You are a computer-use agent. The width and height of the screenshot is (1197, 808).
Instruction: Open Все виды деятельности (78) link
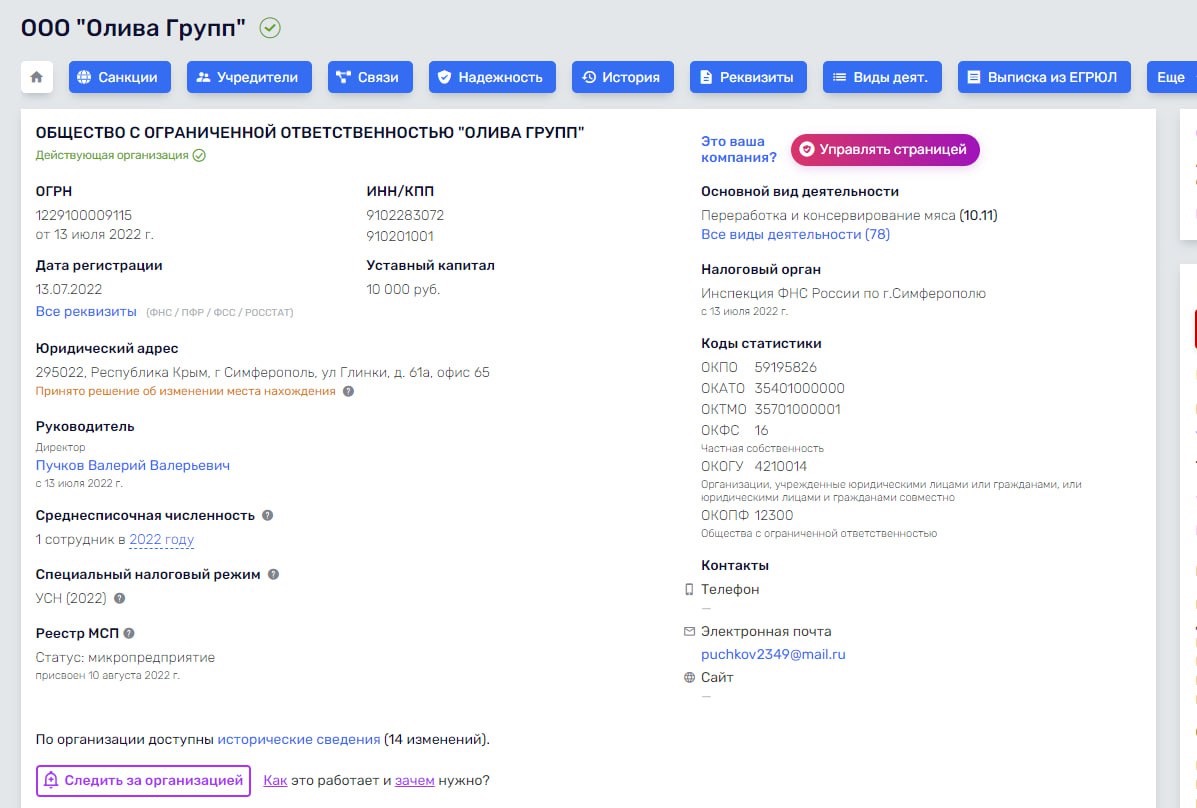795,234
